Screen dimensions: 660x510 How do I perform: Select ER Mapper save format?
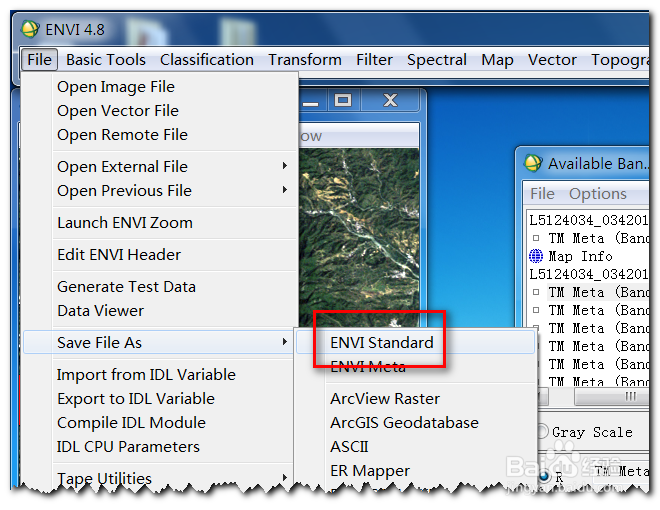[x=370, y=470]
